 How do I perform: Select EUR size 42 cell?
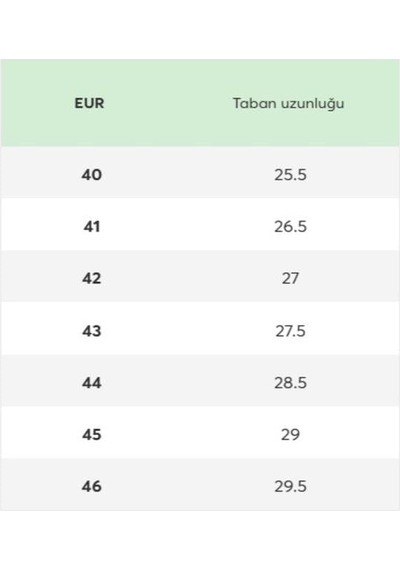92,278
